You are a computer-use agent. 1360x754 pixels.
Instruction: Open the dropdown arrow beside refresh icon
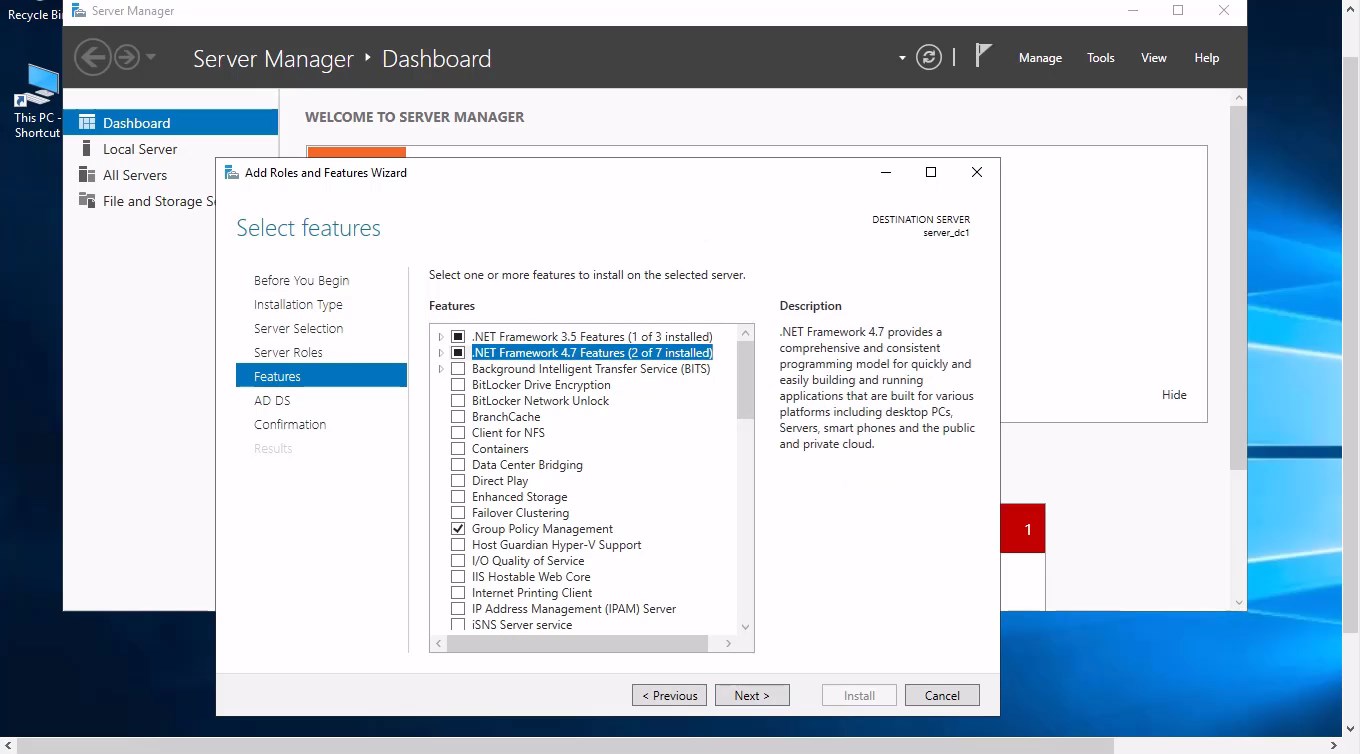click(902, 58)
